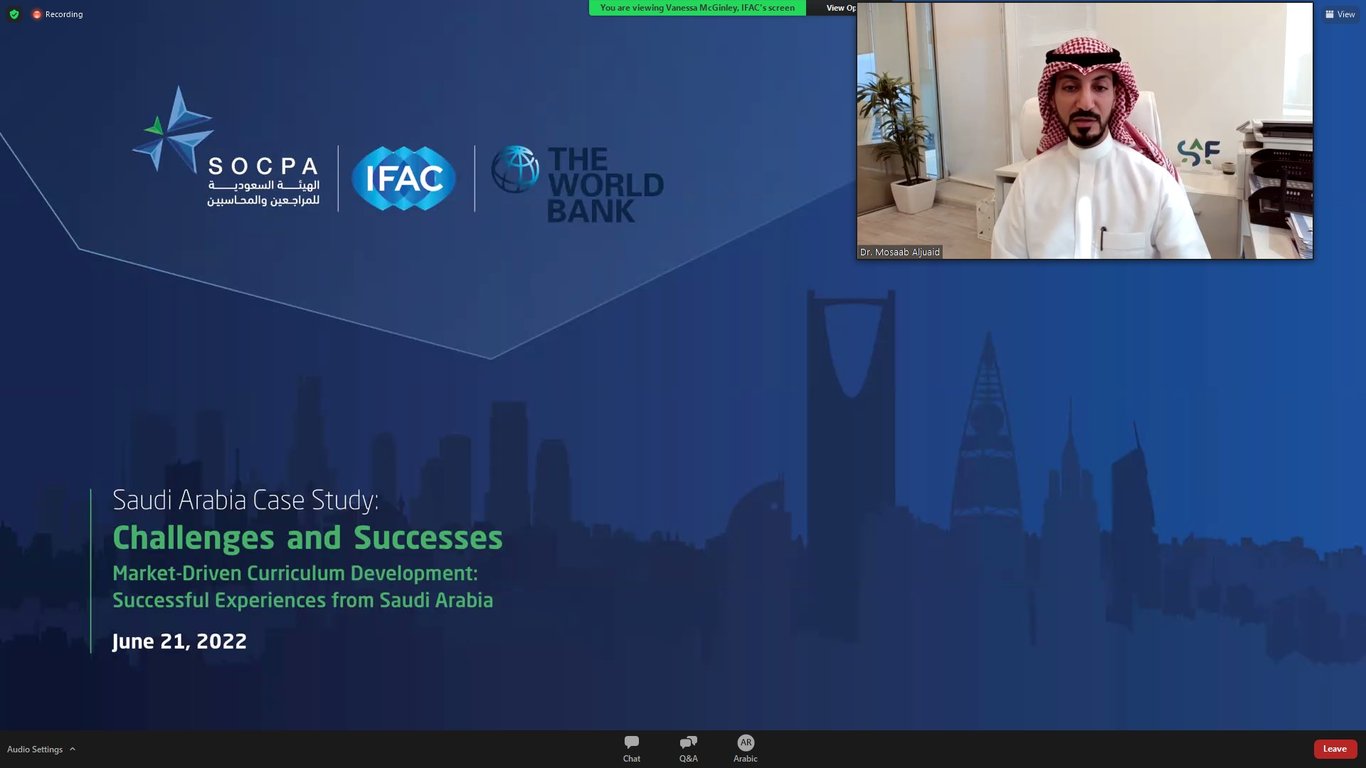Viewport: 1366px width, 768px height.
Task: Open the View layout menu
Action: click(x=1340, y=14)
